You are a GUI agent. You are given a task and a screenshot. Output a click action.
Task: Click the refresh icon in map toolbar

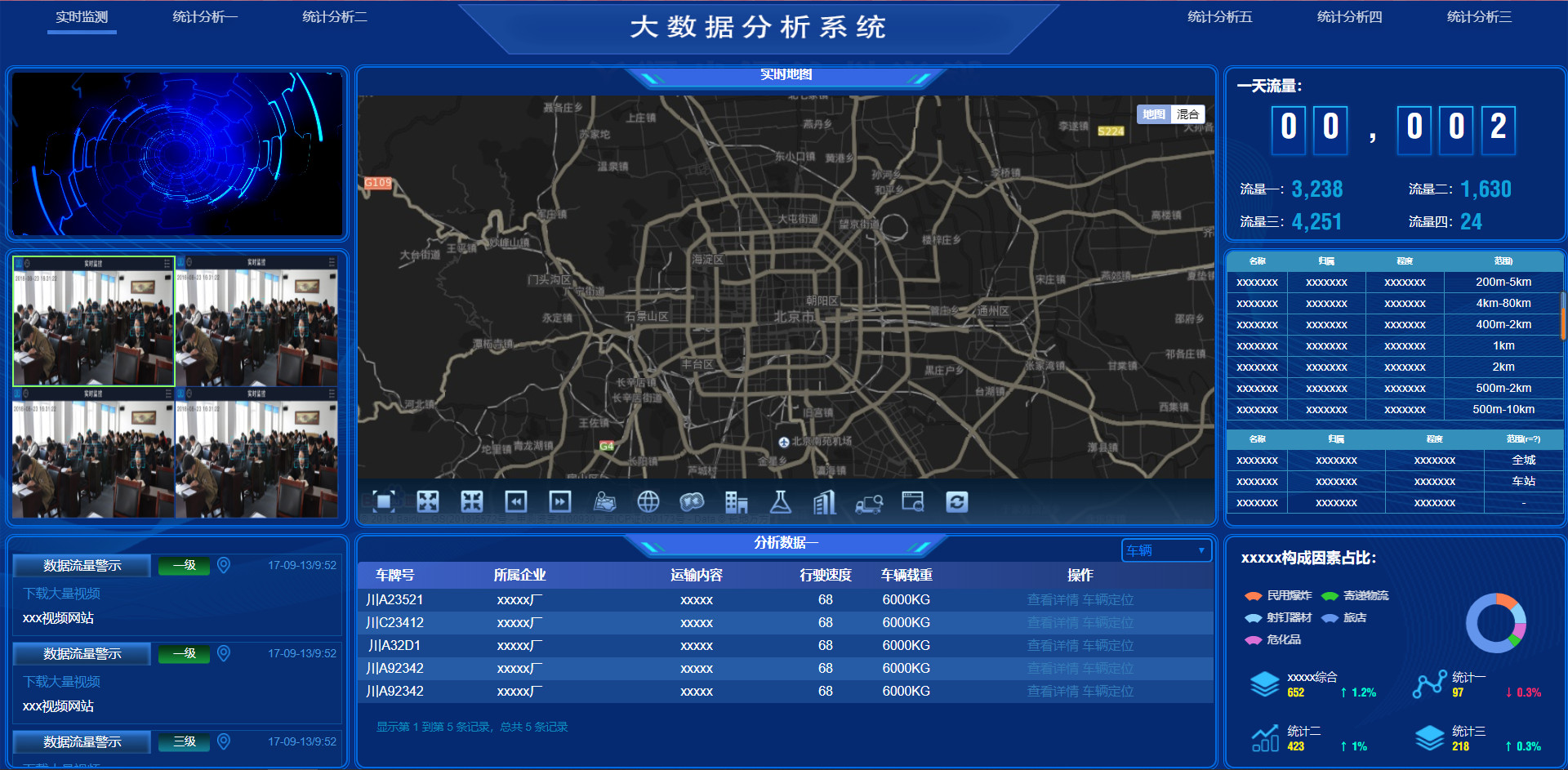(x=957, y=501)
